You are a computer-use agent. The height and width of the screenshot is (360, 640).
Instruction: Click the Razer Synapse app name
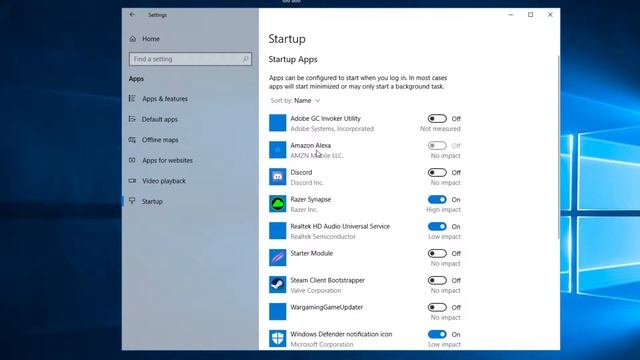[x=311, y=199]
